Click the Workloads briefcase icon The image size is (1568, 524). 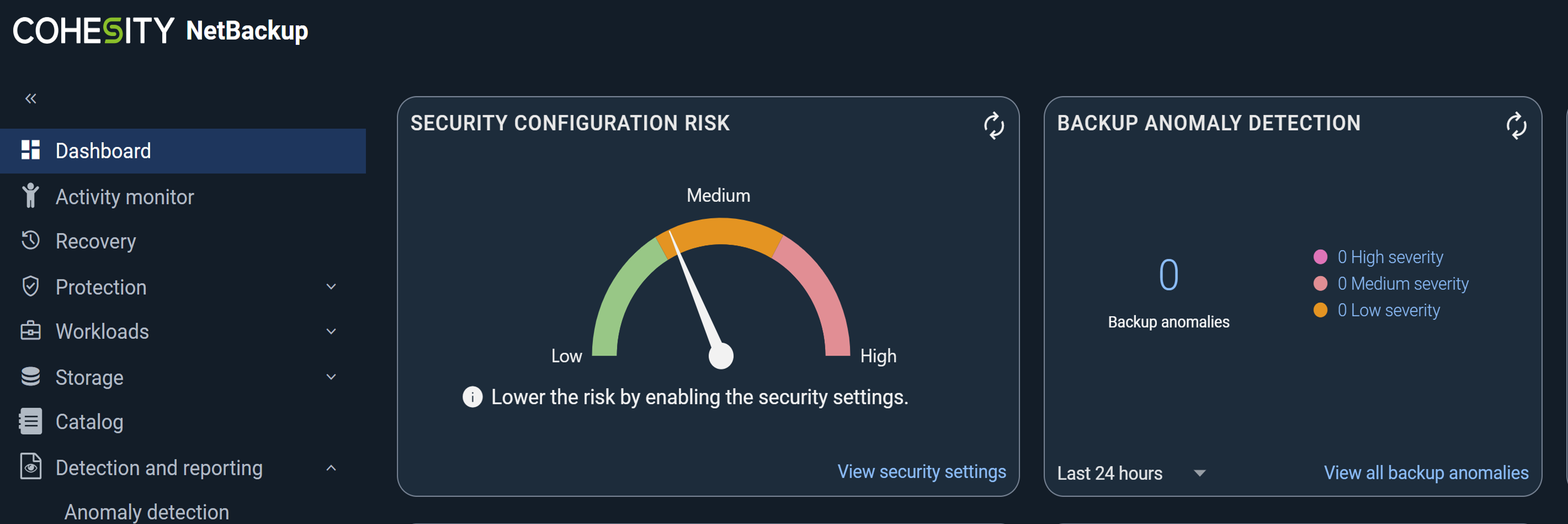point(30,331)
